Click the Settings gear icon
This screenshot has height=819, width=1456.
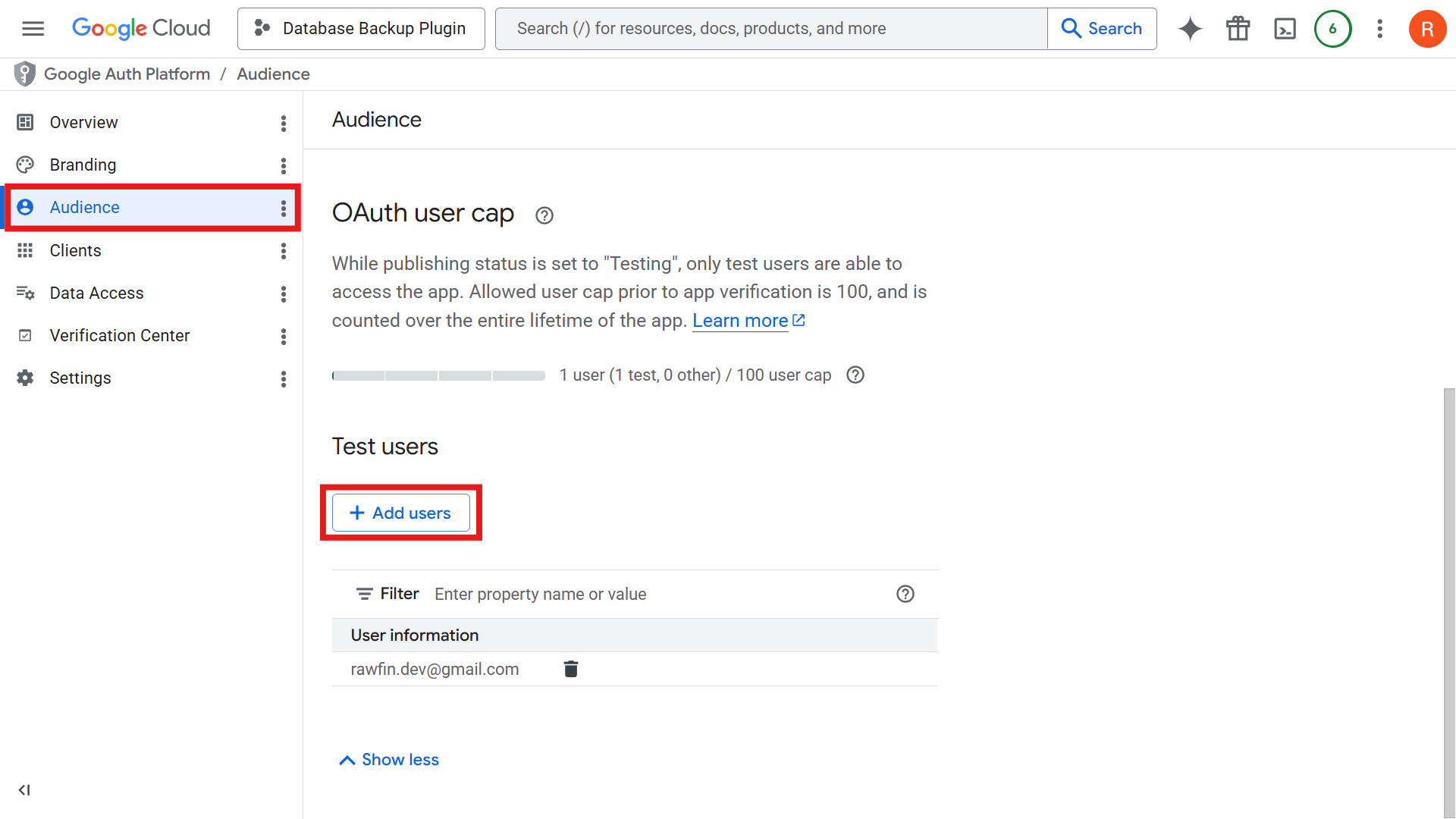coord(25,378)
